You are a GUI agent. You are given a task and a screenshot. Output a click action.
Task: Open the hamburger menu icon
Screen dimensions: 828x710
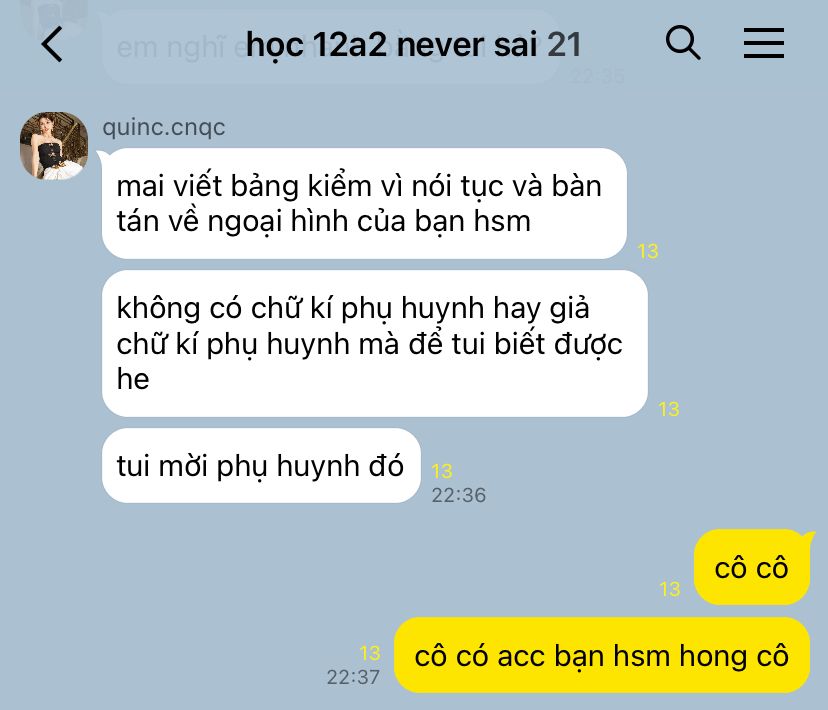click(764, 43)
